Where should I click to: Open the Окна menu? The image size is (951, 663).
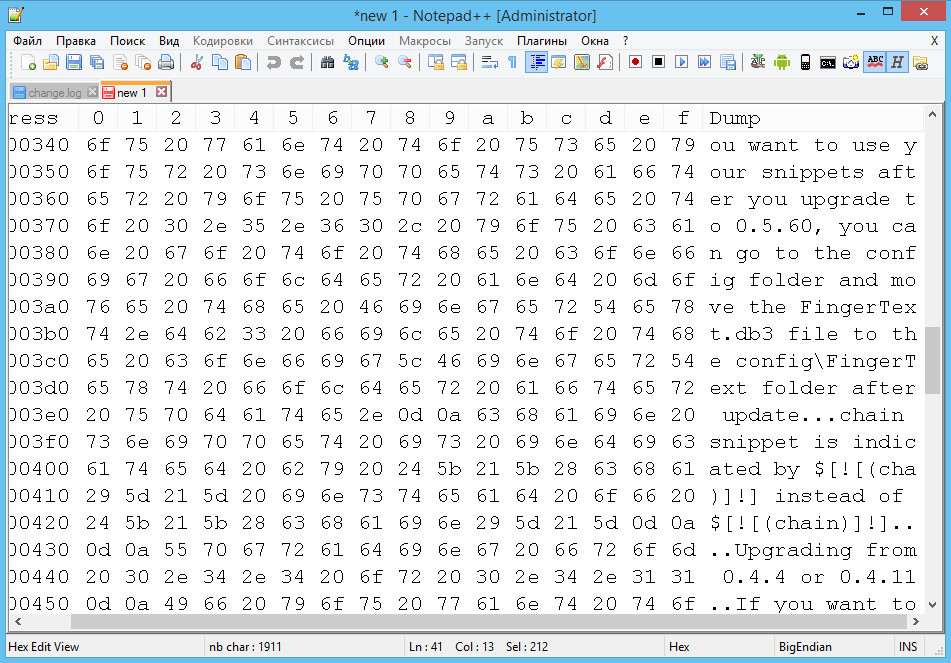point(594,41)
